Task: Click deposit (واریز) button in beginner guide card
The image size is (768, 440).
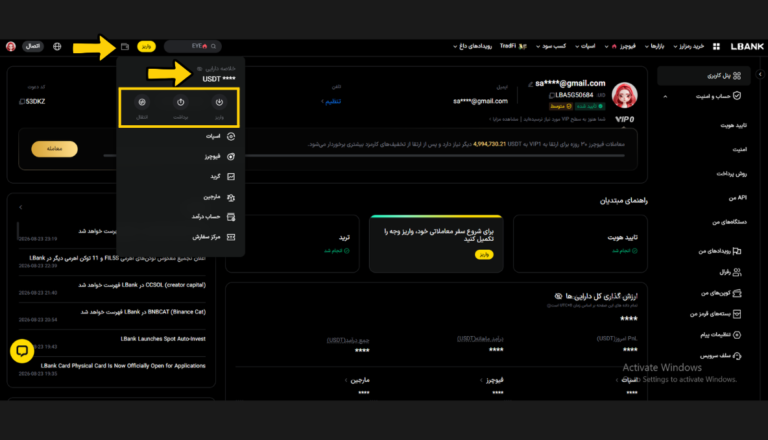Action: 484,255
